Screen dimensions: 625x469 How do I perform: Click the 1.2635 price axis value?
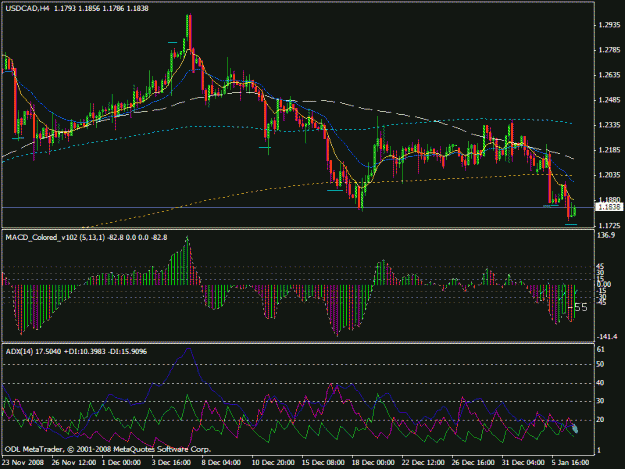coord(609,75)
